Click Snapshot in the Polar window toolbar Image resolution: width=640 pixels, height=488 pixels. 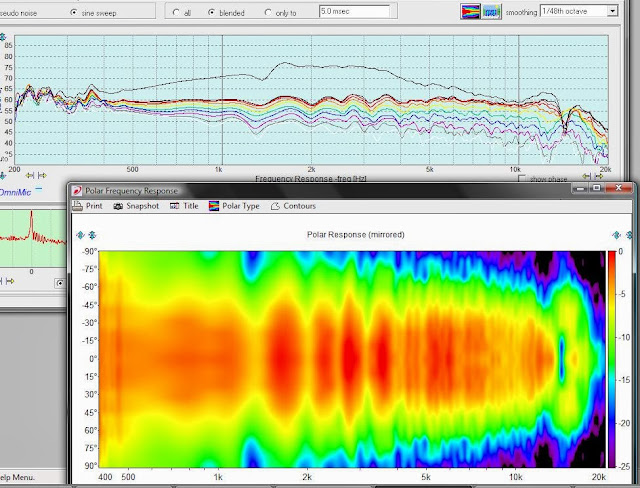tap(142, 206)
